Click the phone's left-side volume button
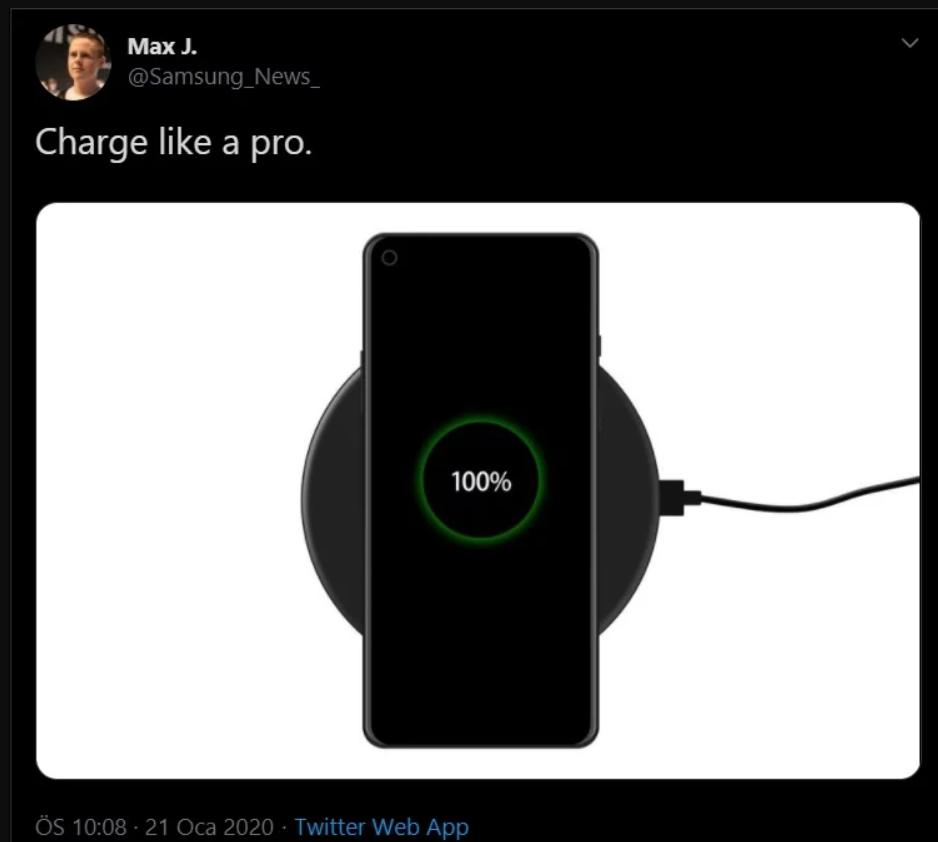938x842 pixels. 361,359
